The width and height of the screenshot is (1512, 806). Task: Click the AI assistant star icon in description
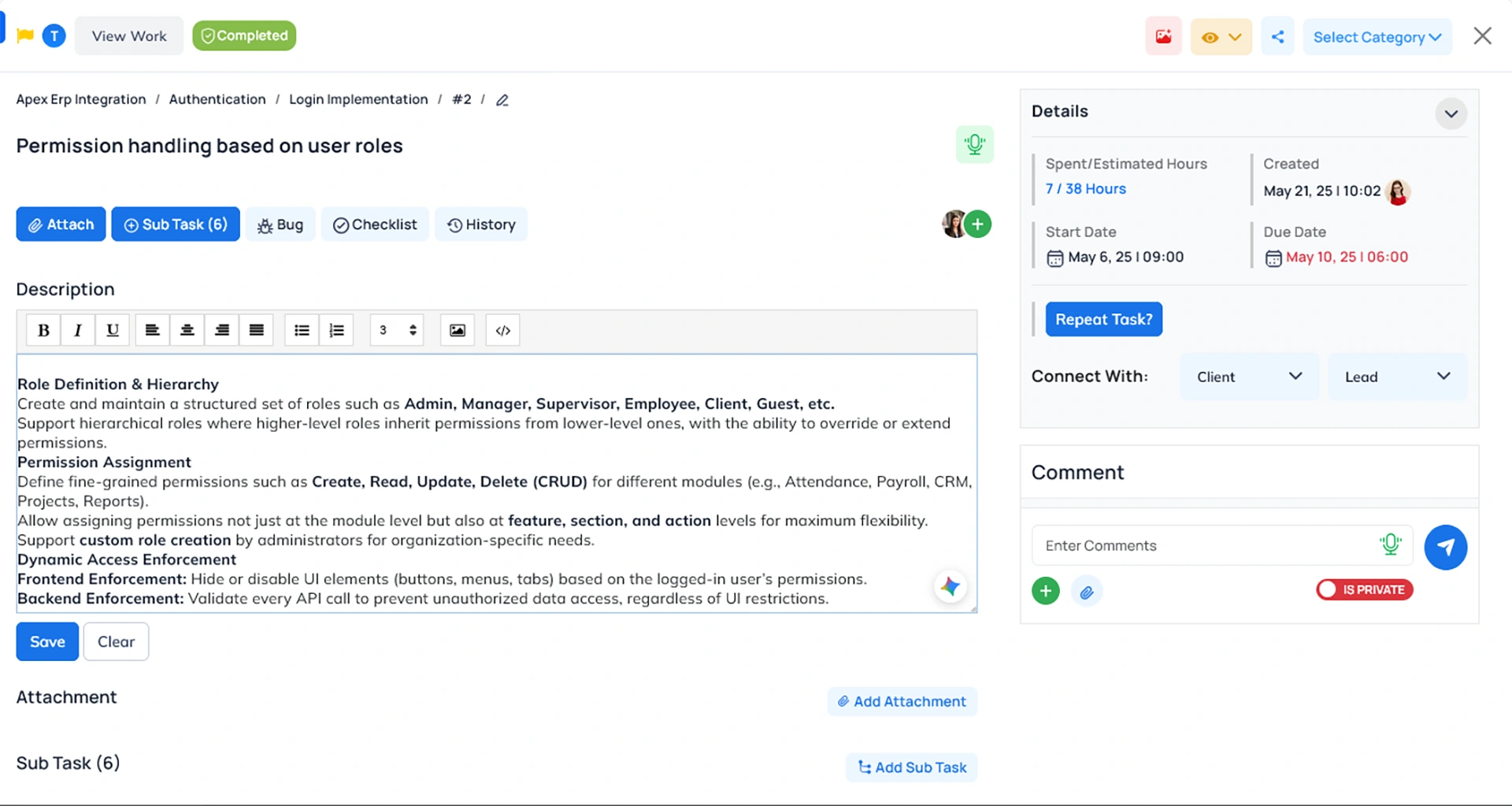click(x=950, y=586)
